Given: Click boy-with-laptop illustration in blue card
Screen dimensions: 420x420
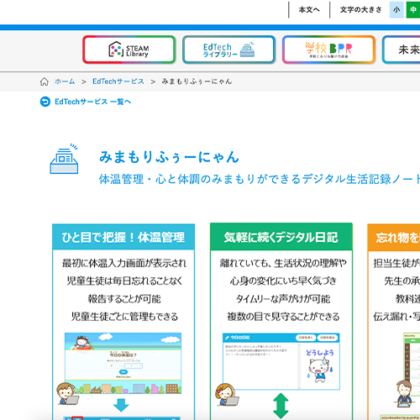Looking at the screenshot, I should pos(67,394).
